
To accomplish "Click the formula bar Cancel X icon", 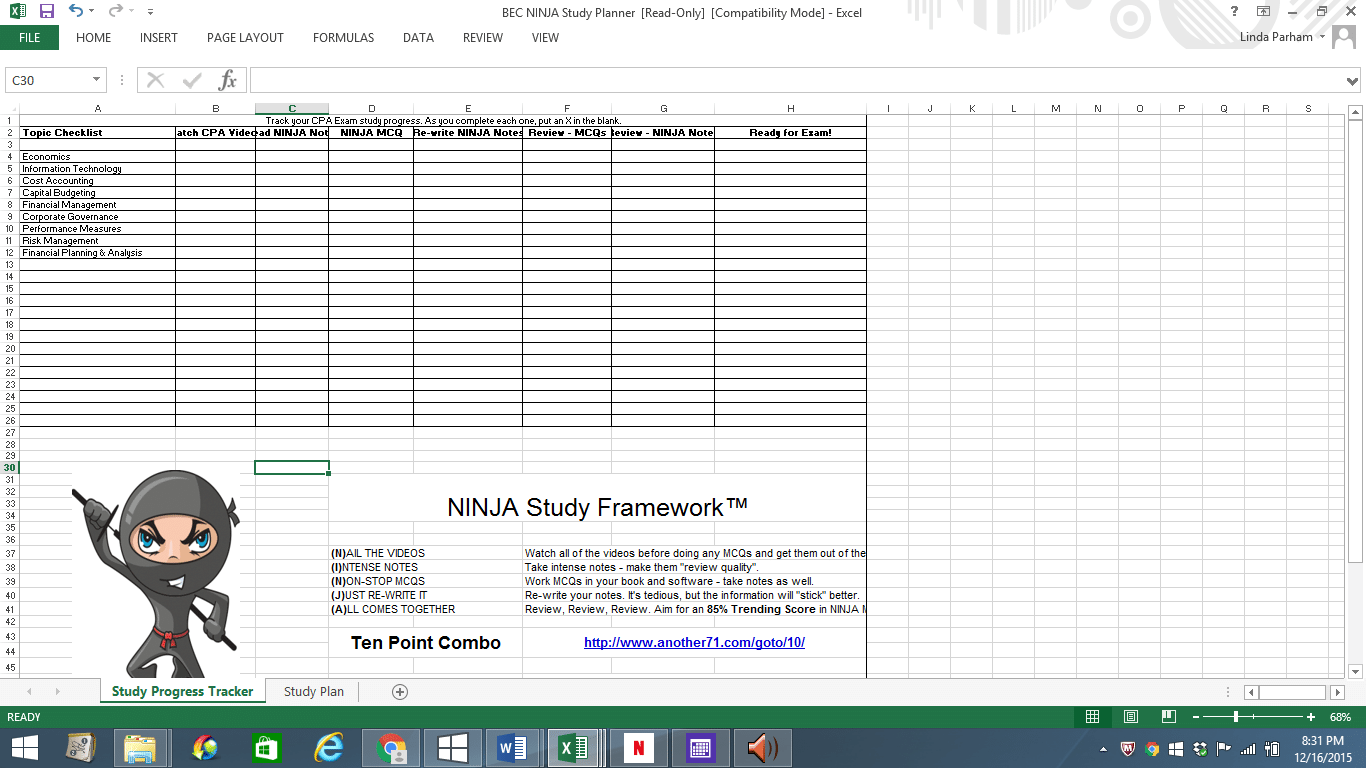I will pyautogui.click(x=155, y=80).
